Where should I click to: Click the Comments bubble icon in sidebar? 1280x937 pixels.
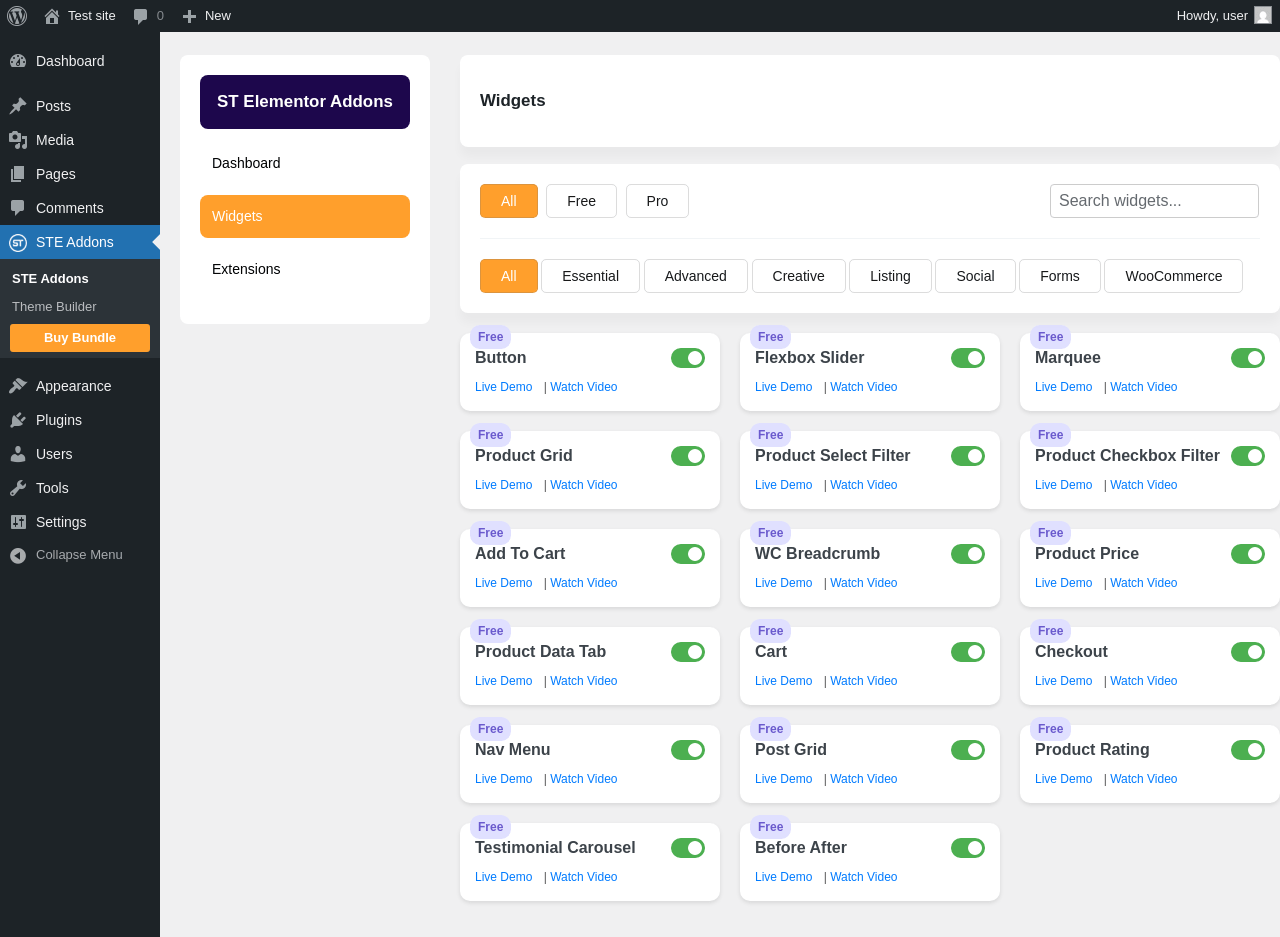point(18,208)
